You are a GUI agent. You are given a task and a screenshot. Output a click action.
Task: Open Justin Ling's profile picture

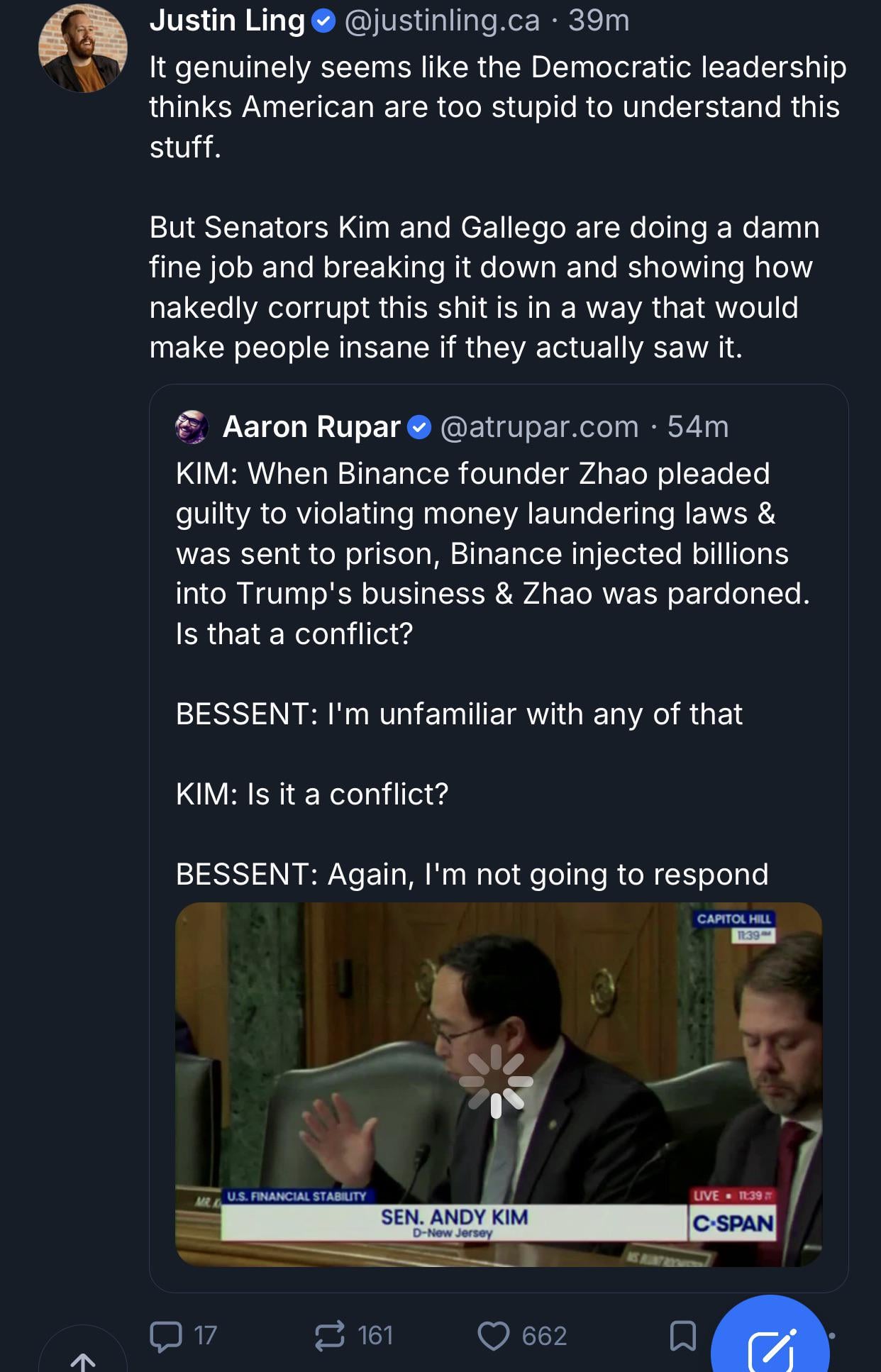click(x=83, y=48)
